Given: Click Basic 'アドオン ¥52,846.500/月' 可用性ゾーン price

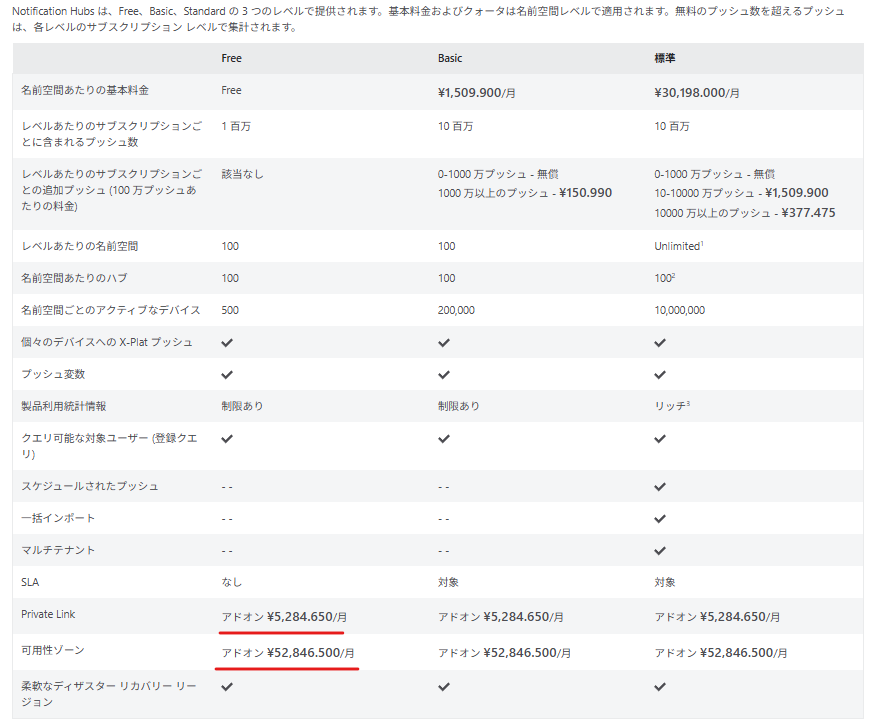Looking at the screenshot, I should coord(505,653).
